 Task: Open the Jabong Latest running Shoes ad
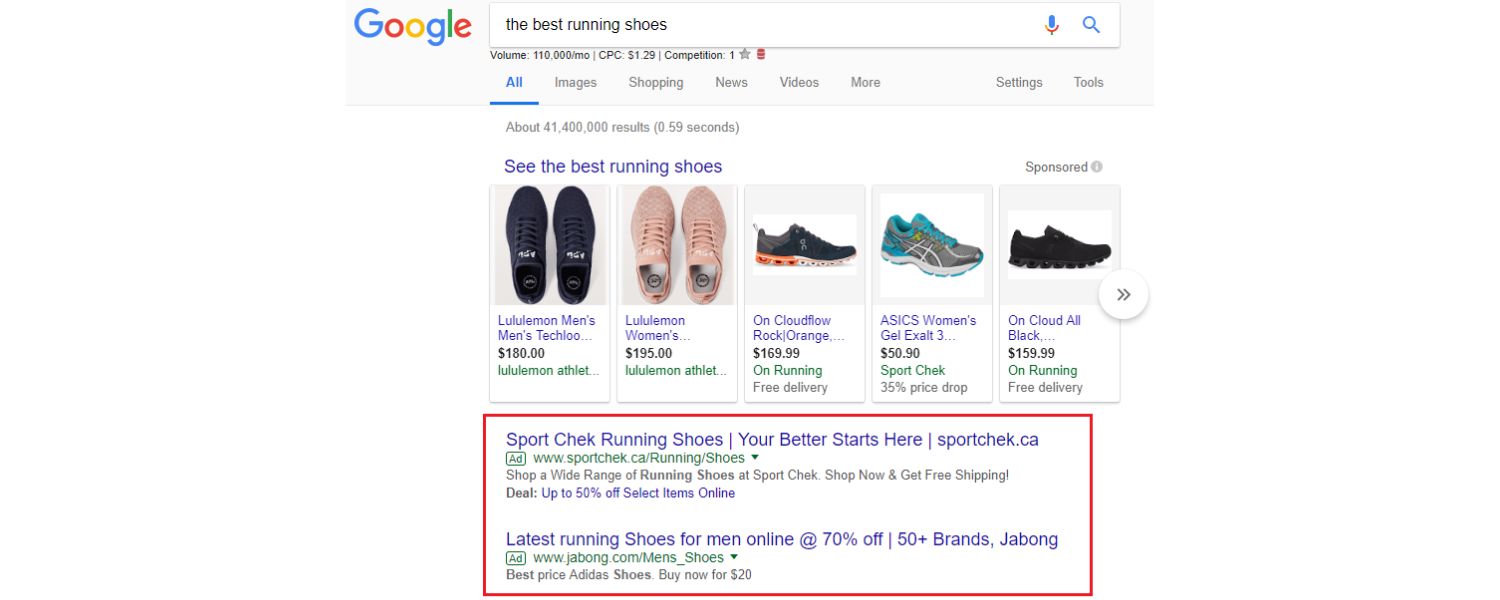[781, 540]
